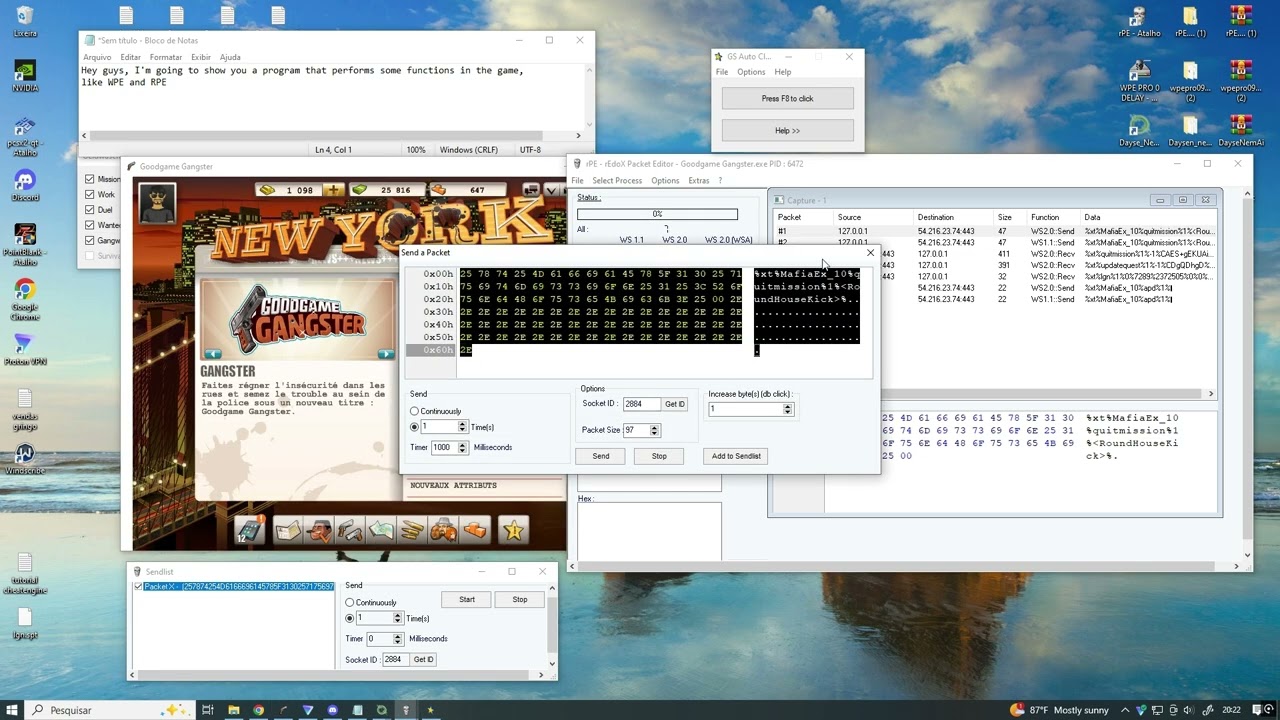1280x720 pixels.
Task: Click the Socket ID field in Send a Packet
Action: click(640, 404)
